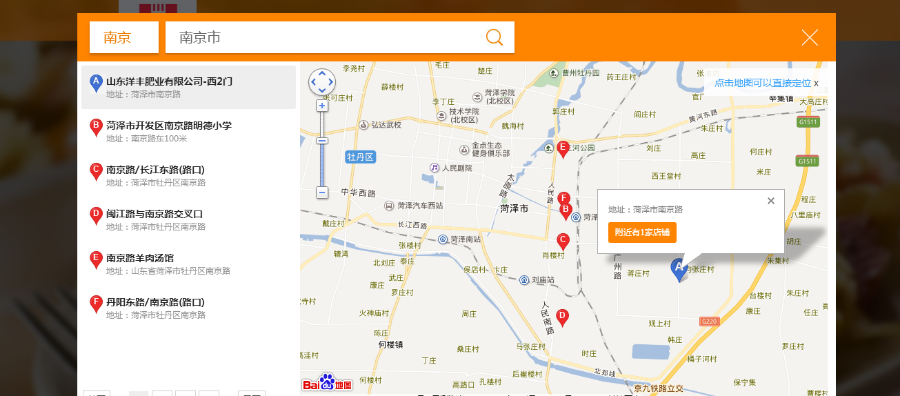
Task: Pan the map right using the control arrow
Action: 331,82
